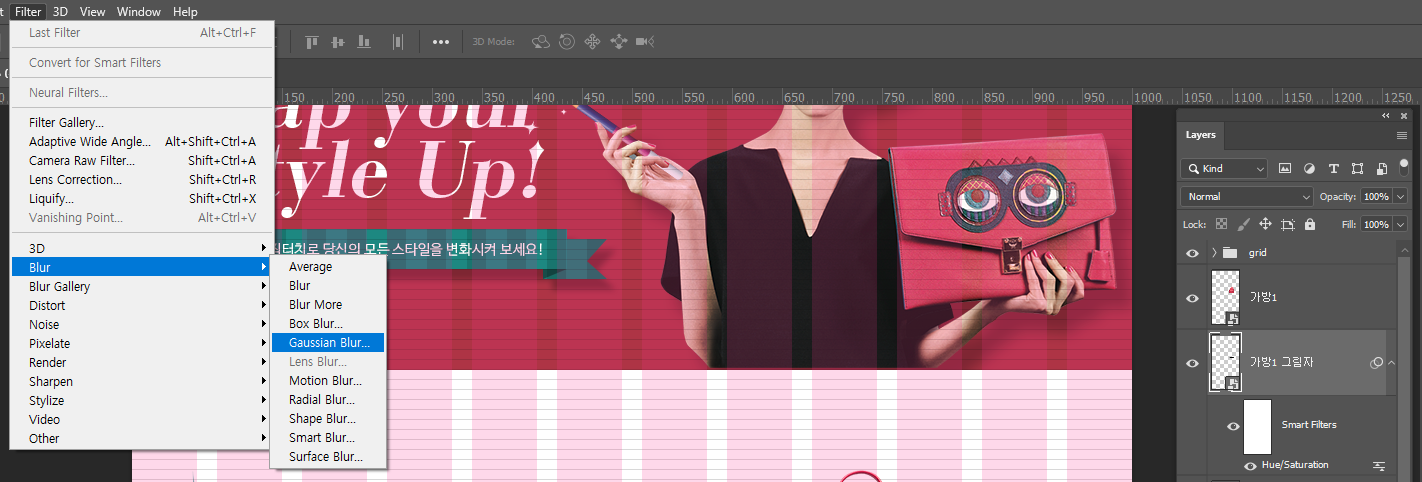This screenshot has height=482, width=1422.
Task: Open the three-dots more align options
Action: (440, 42)
